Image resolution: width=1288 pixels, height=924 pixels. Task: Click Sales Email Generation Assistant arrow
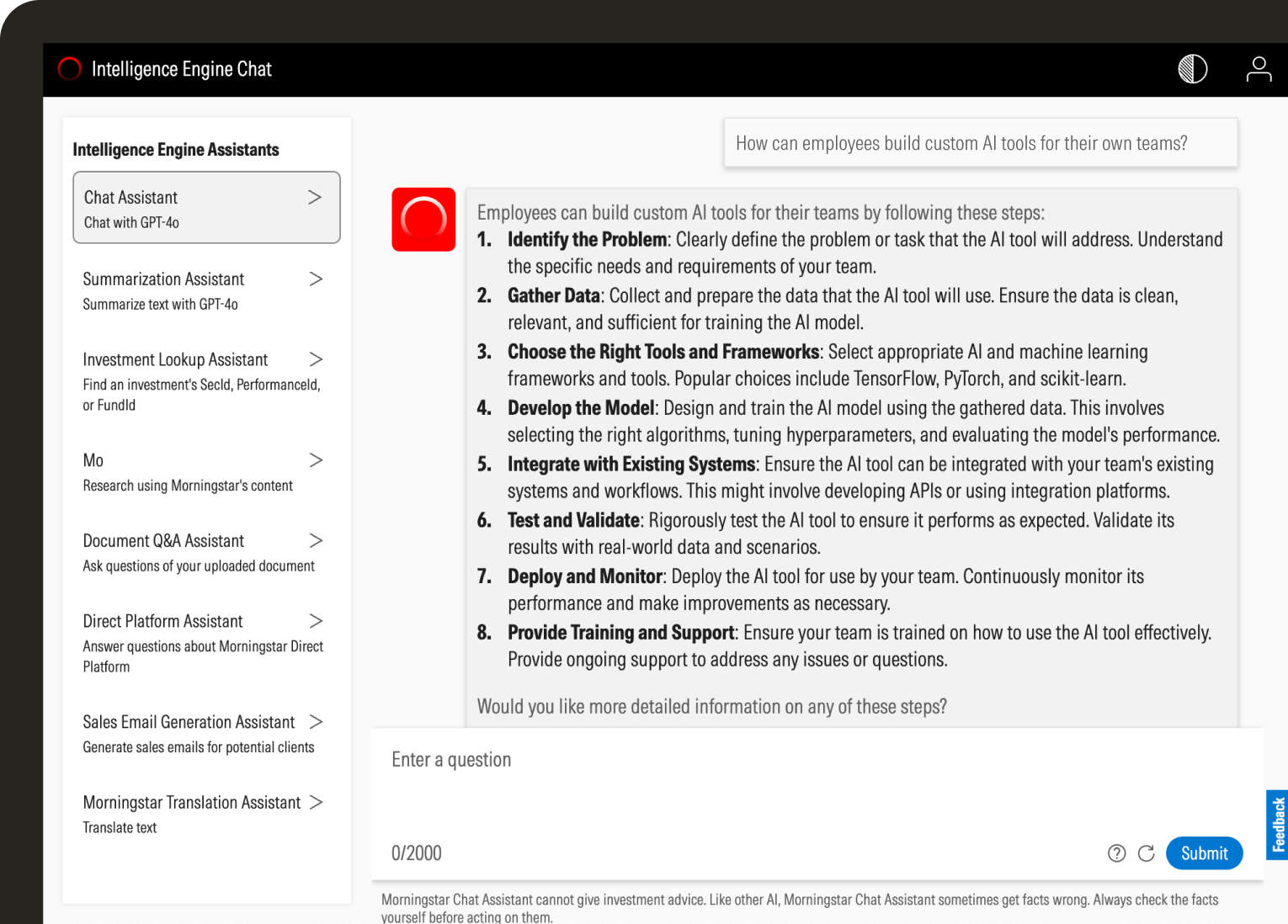[316, 722]
